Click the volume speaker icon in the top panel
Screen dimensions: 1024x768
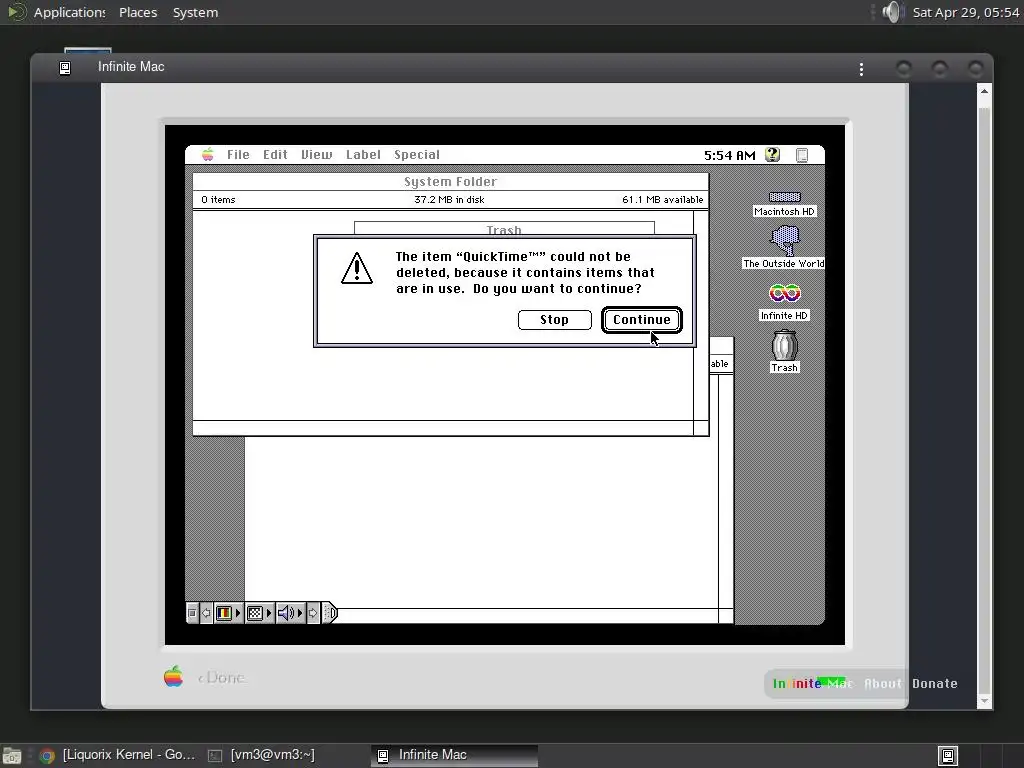tap(891, 12)
